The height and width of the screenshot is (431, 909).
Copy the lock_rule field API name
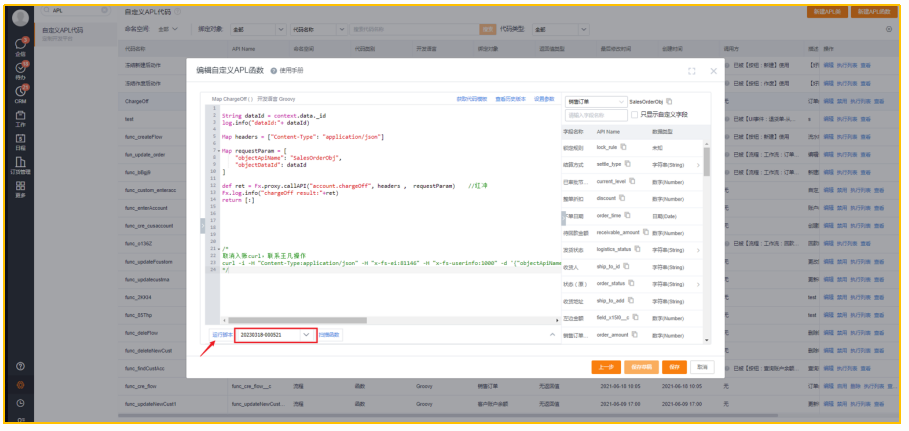point(623,147)
